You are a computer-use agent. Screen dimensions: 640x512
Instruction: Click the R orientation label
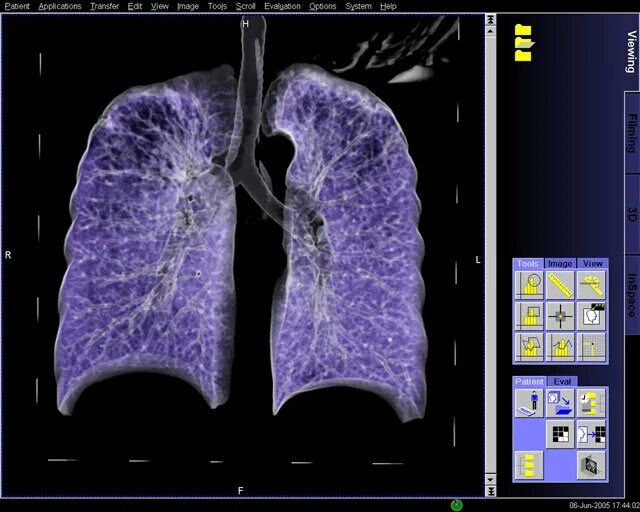pyautogui.click(x=8, y=255)
